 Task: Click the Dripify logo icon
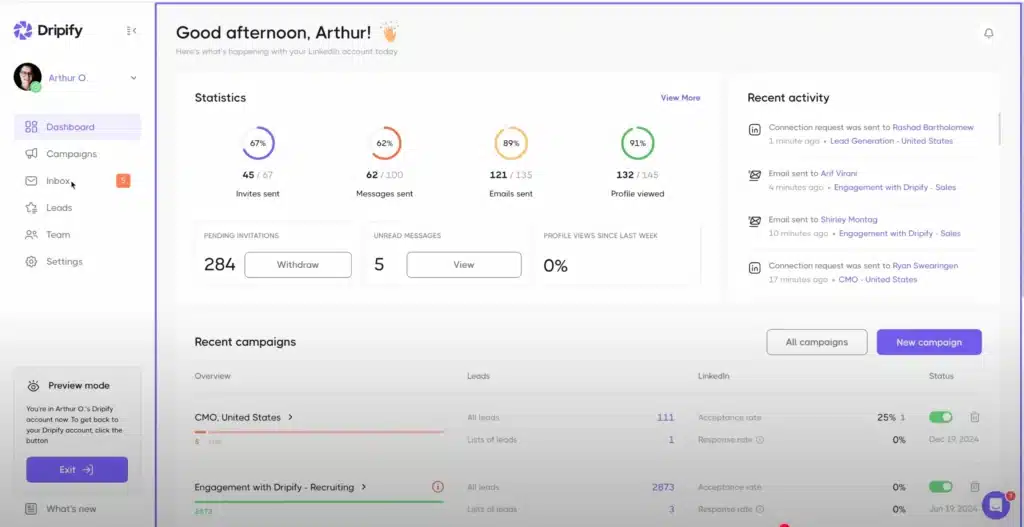23,30
